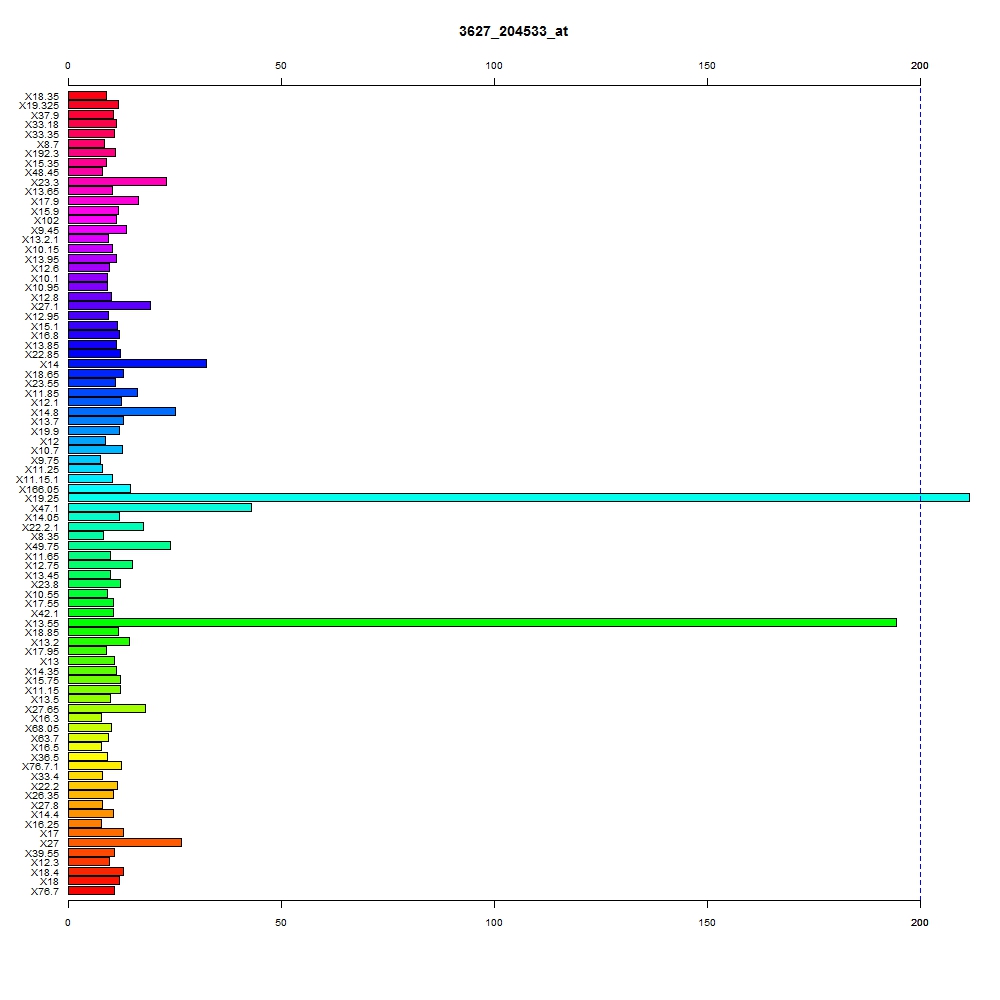Click the row label X19.9
This screenshot has width=1000, height=1000.
[45, 432]
